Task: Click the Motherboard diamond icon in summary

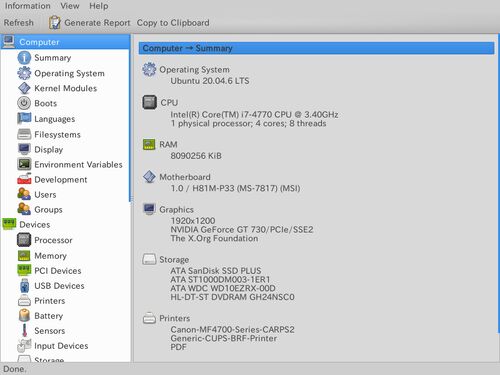Action: 149,177
